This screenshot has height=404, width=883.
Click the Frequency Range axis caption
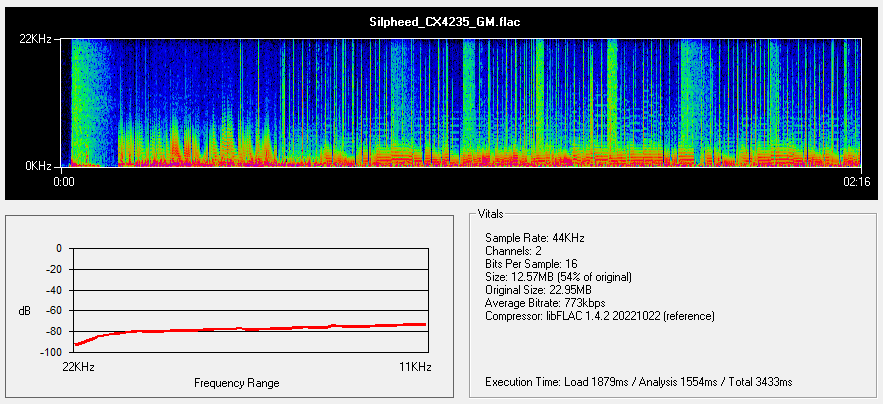pyautogui.click(x=237, y=383)
